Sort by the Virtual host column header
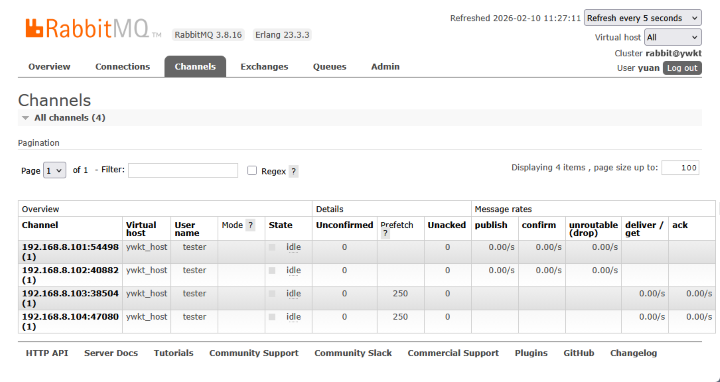Image resolution: width=720 pixels, height=382 pixels. click(x=141, y=229)
